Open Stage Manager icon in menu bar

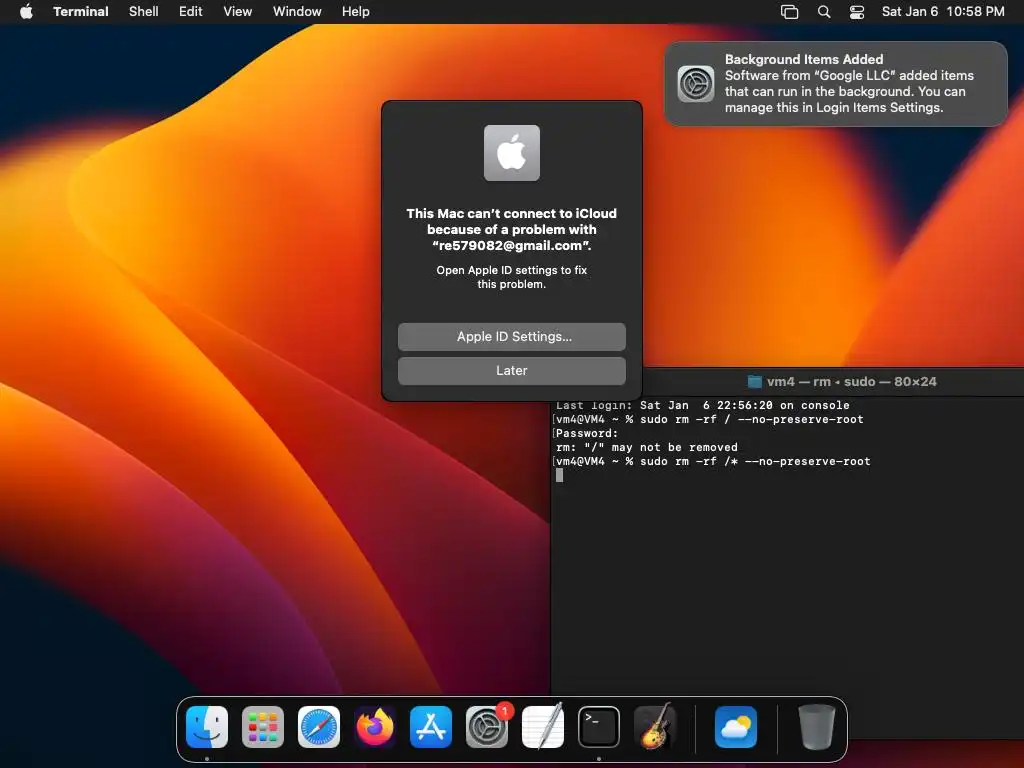tap(789, 12)
